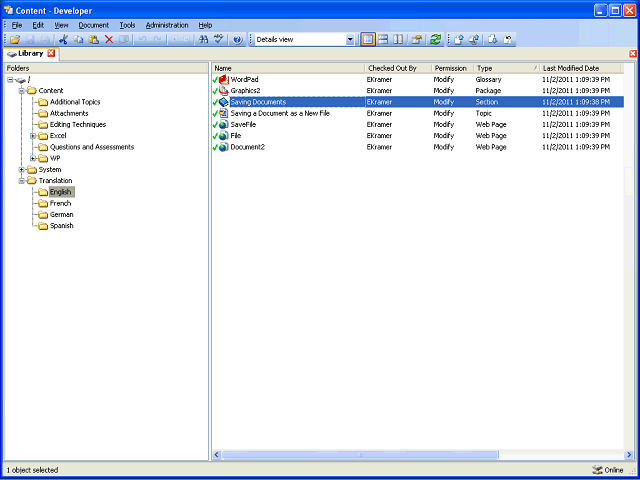Click the Find binoculars icon

pos(203,40)
